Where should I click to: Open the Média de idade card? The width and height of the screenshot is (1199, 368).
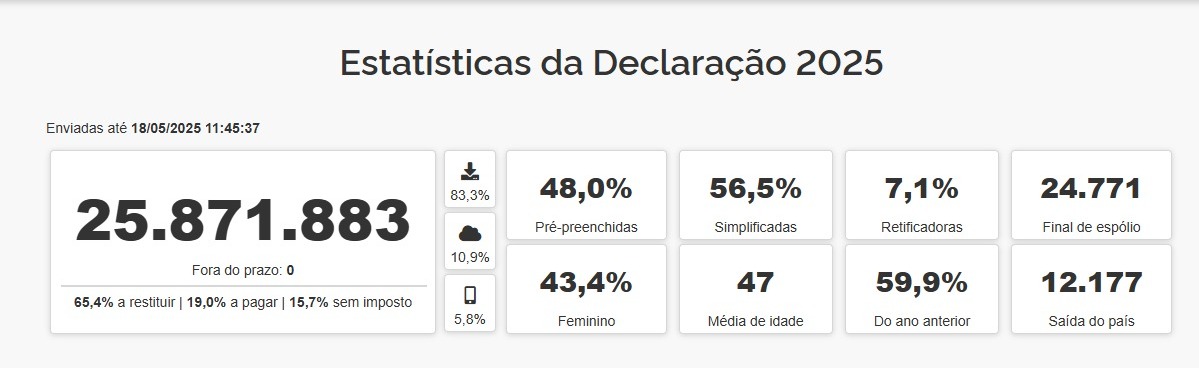point(755,289)
